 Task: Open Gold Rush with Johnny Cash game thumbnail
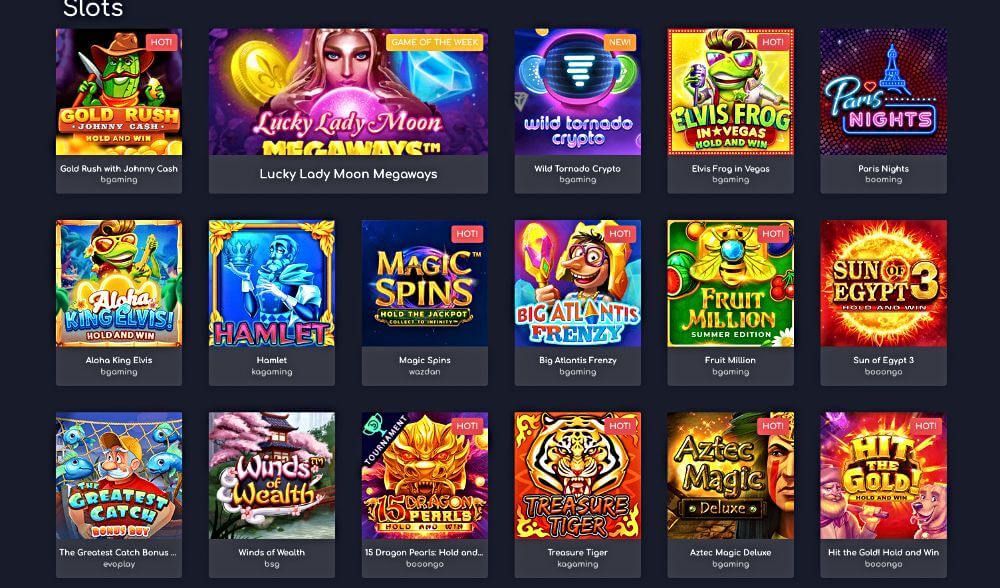click(x=119, y=92)
